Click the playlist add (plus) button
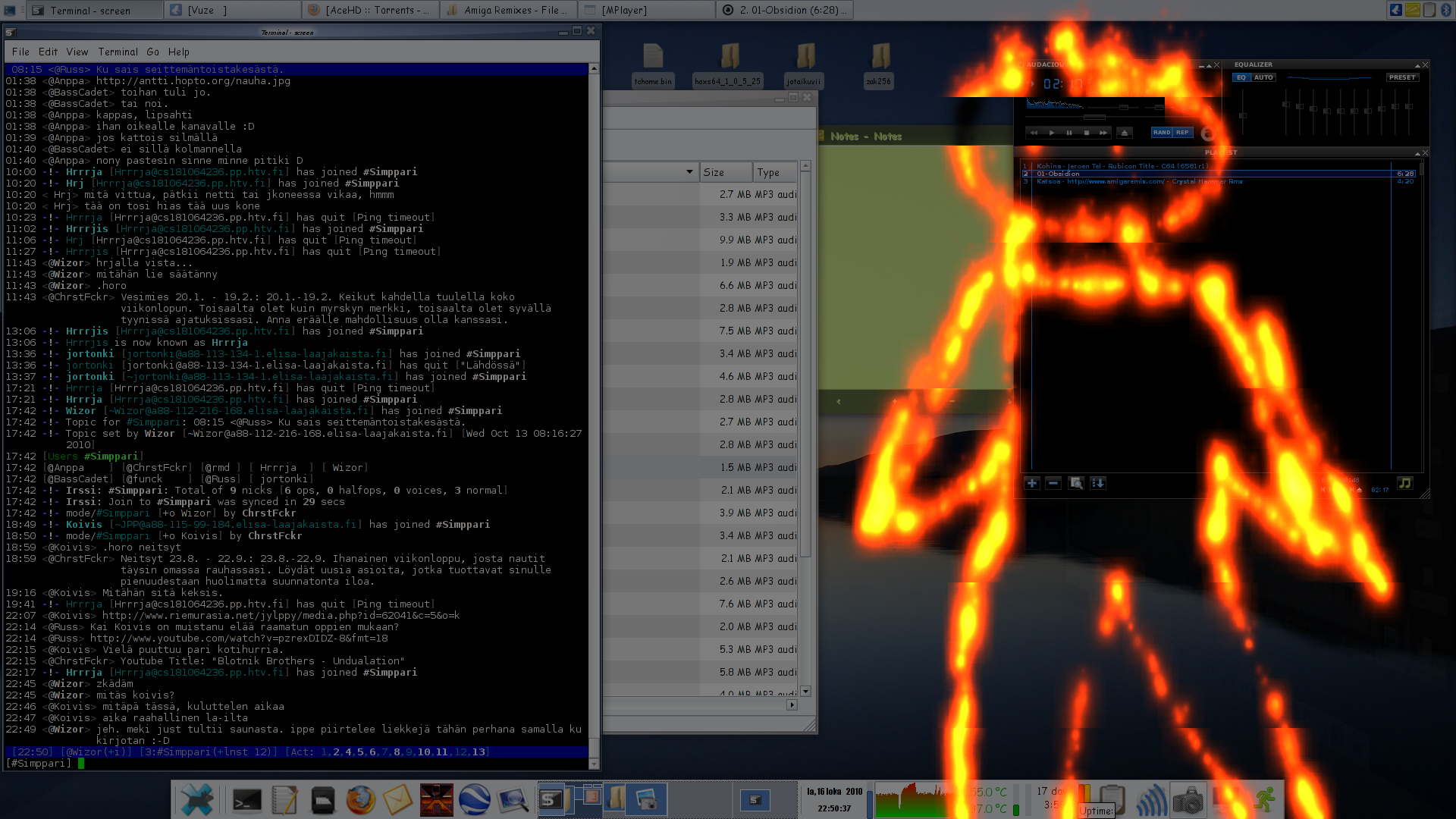This screenshot has width=1456, height=819. coord(1032,483)
